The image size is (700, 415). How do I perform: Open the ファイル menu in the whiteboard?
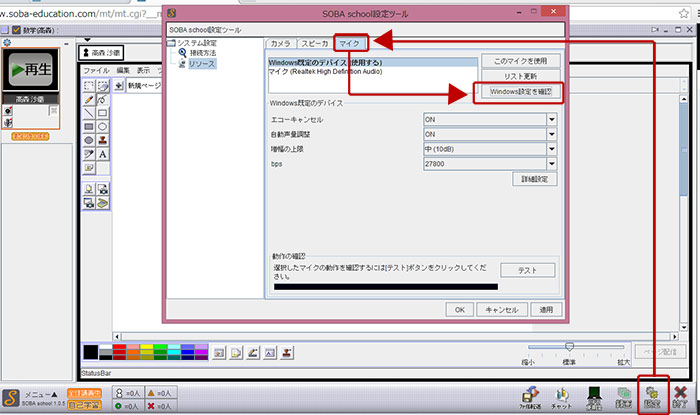96,71
